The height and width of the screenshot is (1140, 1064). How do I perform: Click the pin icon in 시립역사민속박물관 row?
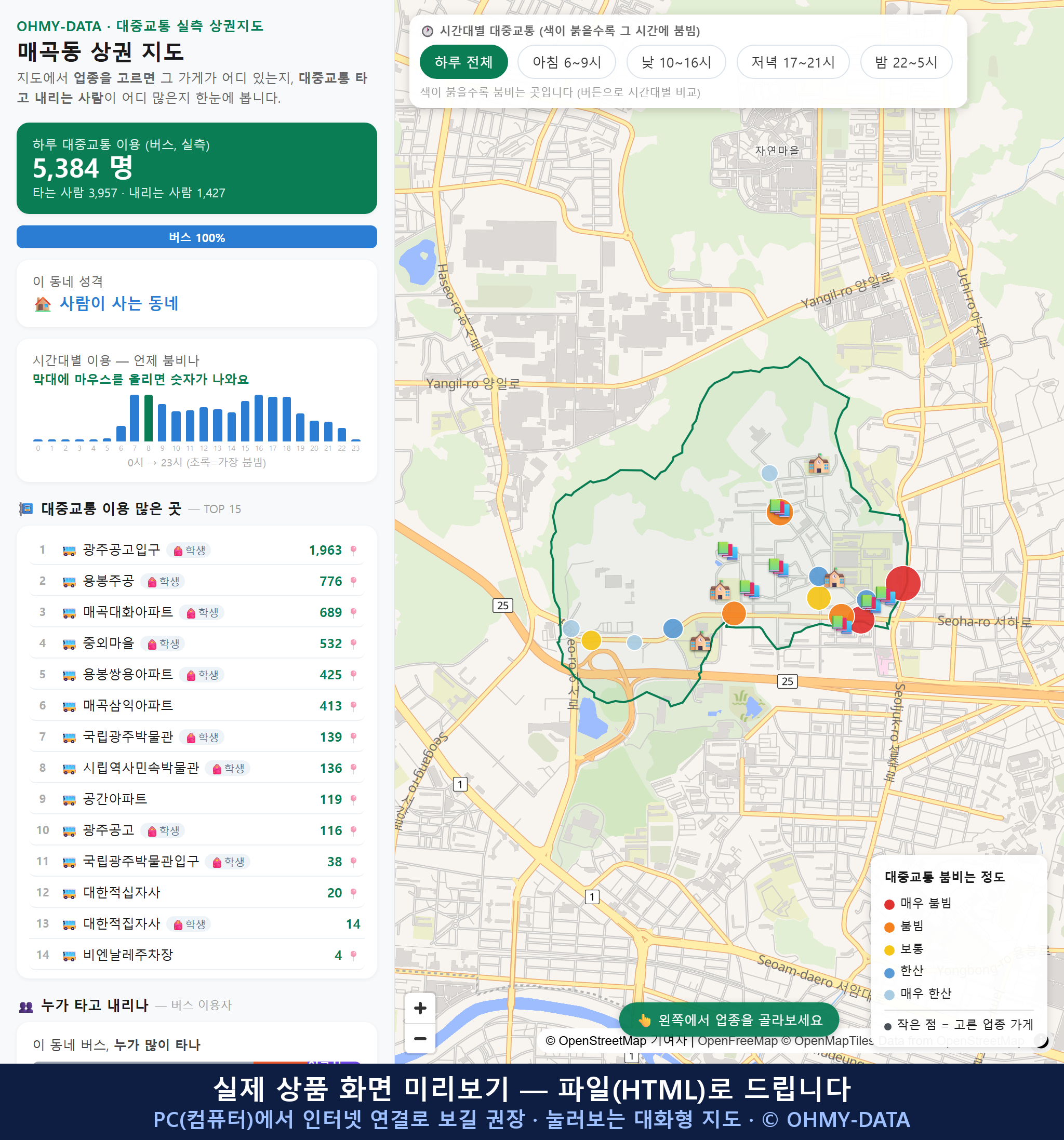pos(353,769)
